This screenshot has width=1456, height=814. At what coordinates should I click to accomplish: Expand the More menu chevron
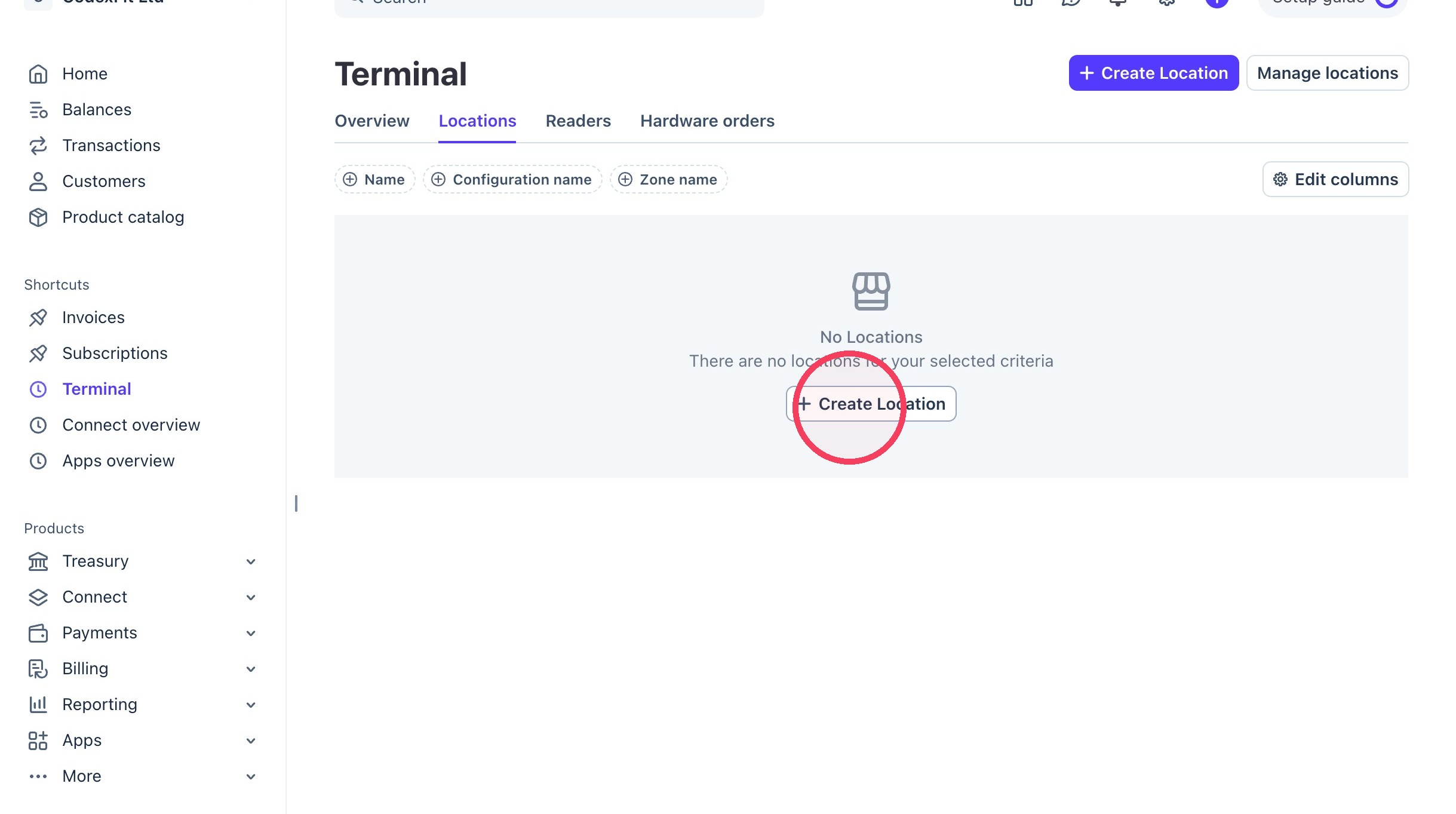point(251,776)
